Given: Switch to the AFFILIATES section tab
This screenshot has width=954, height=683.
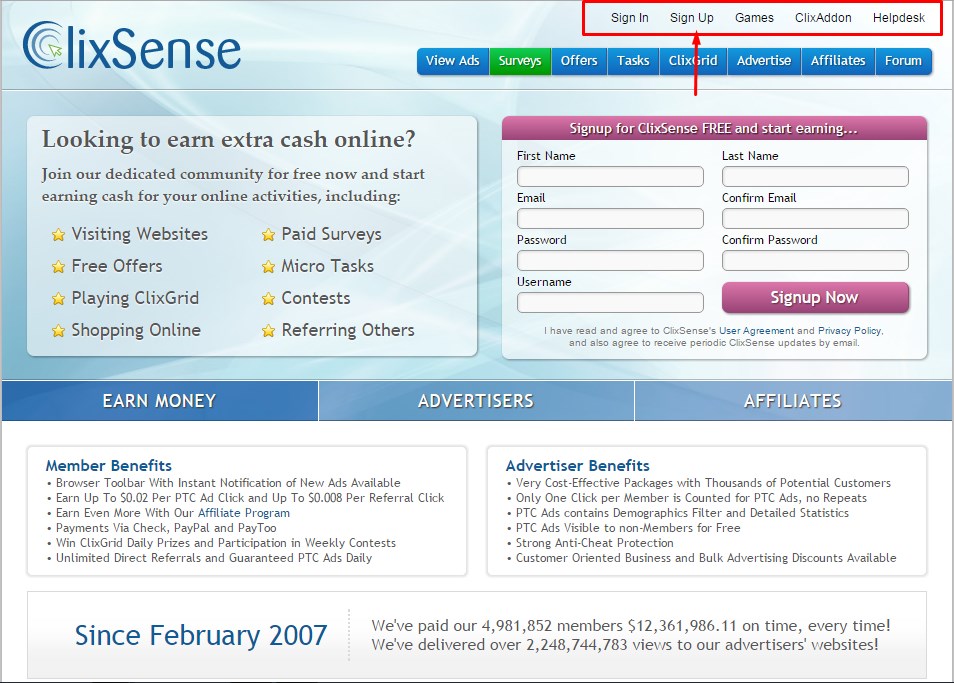Looking at the screenshot, I should coord(793,401).
